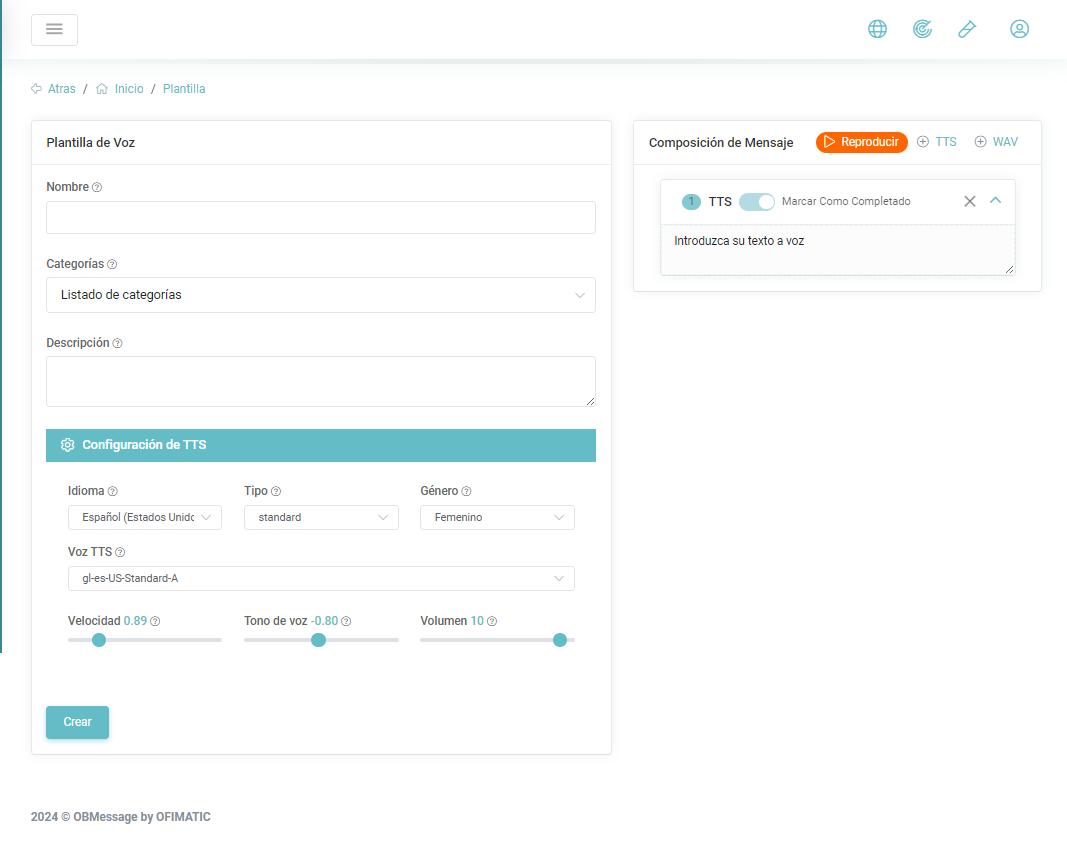
Task: Toggle Marcar Como Completado switch
Action: click(757, 201)
